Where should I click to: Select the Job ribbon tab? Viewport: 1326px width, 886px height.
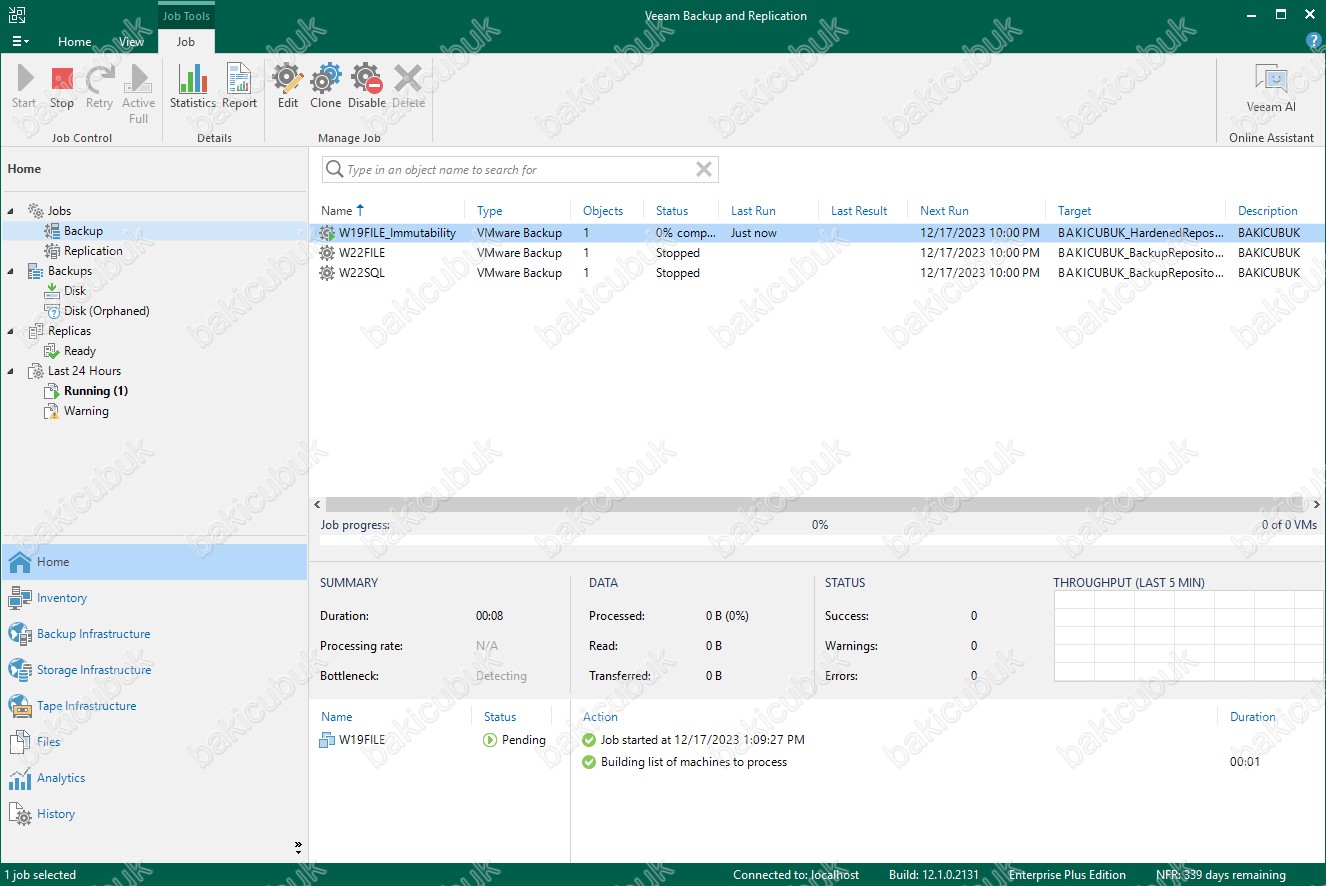click(186, 42)
